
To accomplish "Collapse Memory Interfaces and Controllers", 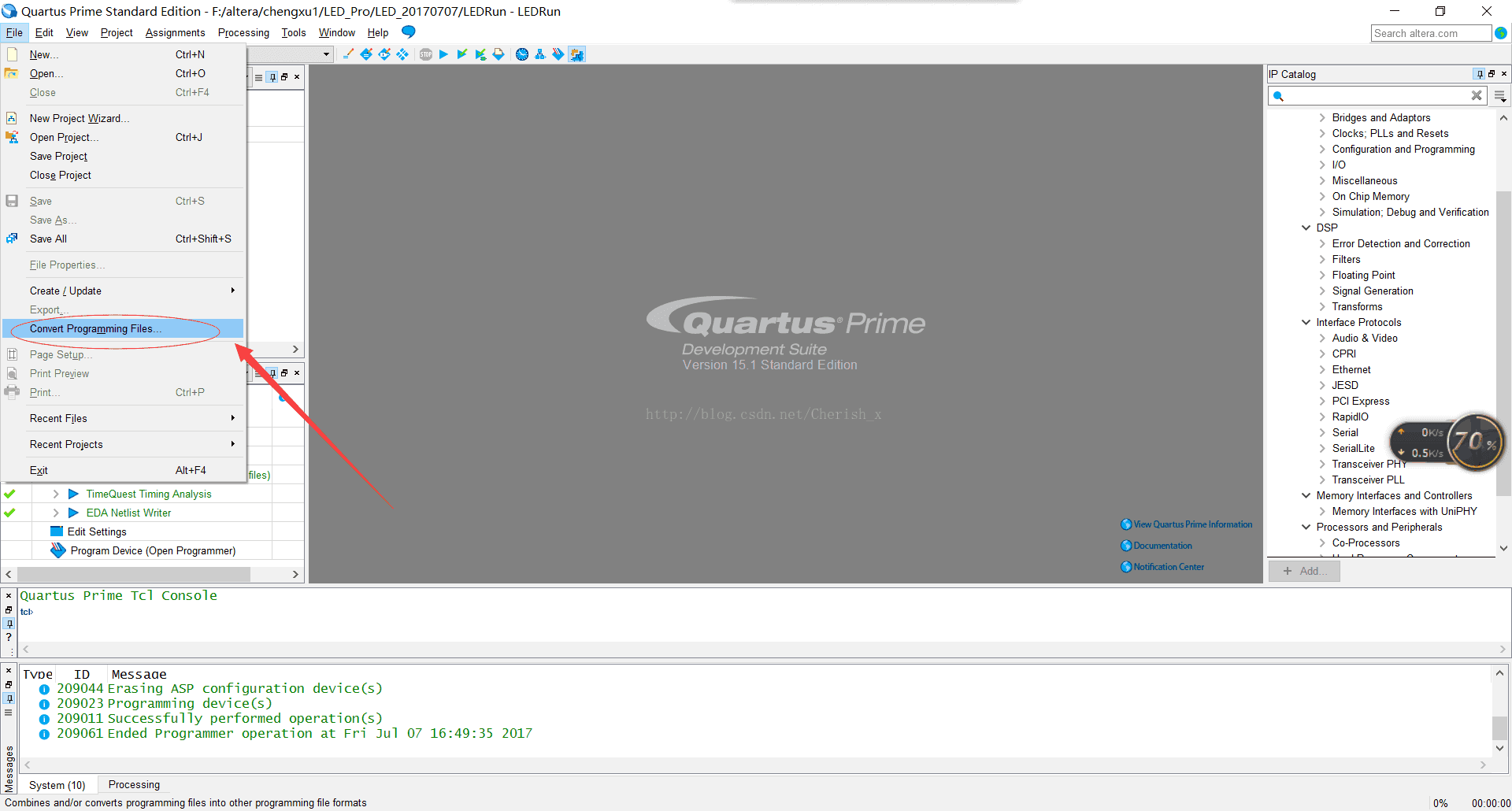I will 1306,495.
